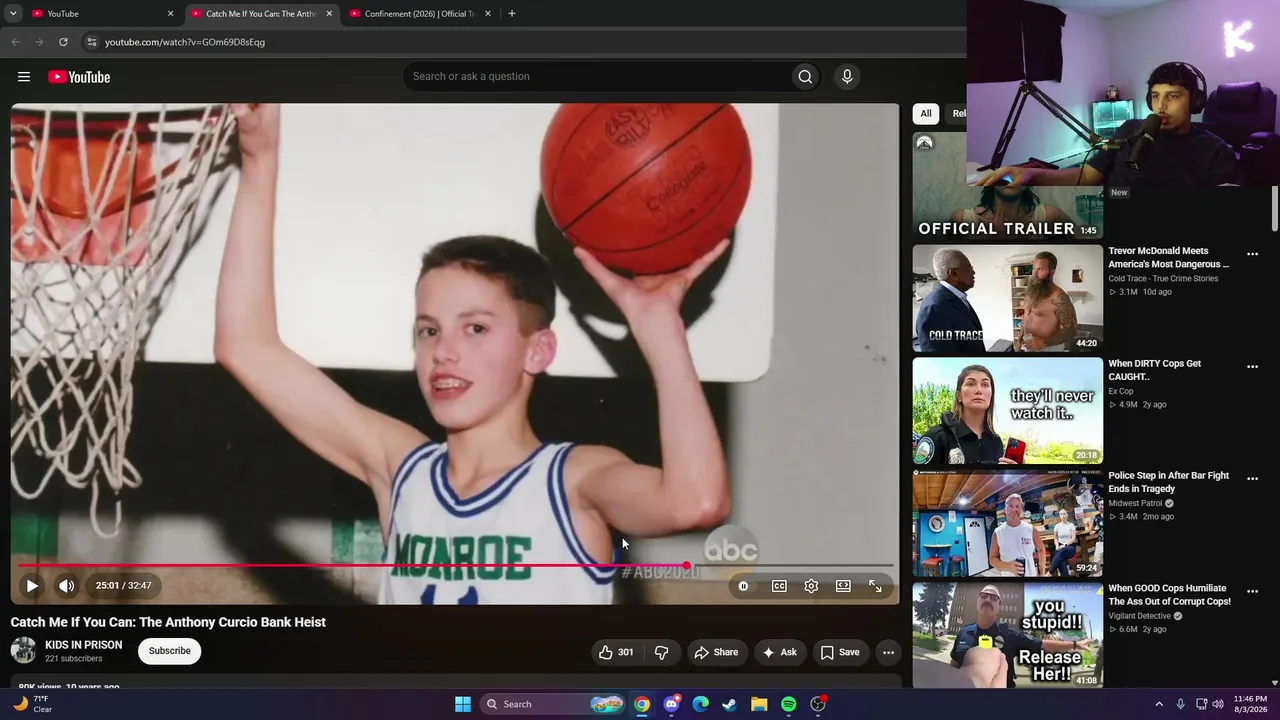Open Discord from the taskbar

click(x=671, y=704)
